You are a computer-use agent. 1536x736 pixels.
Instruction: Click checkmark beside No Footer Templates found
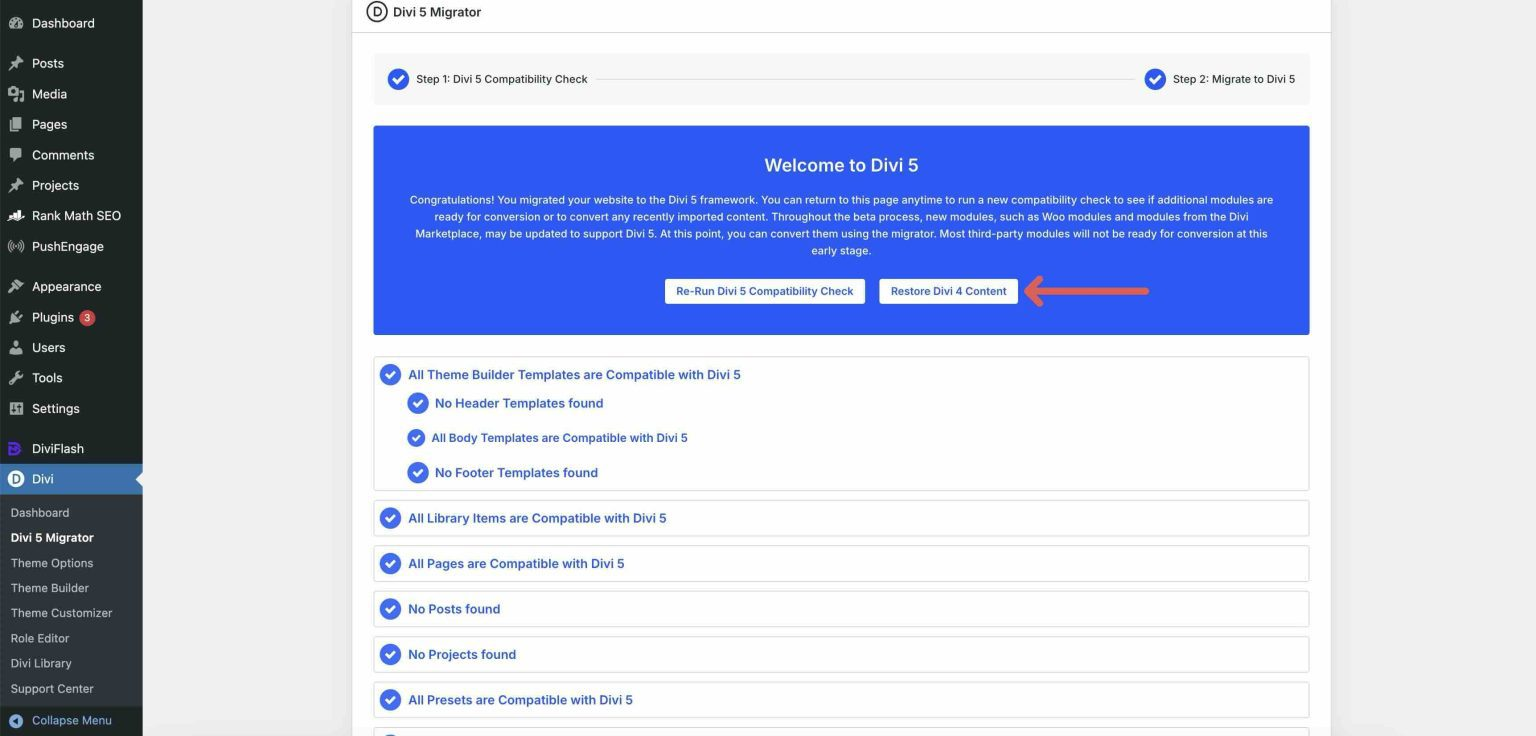[418, 473]
